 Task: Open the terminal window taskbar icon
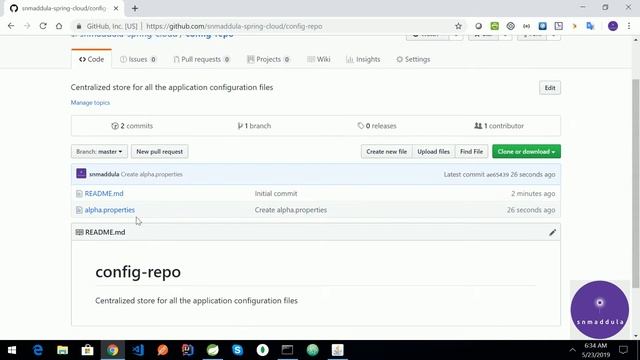[287, 350]
